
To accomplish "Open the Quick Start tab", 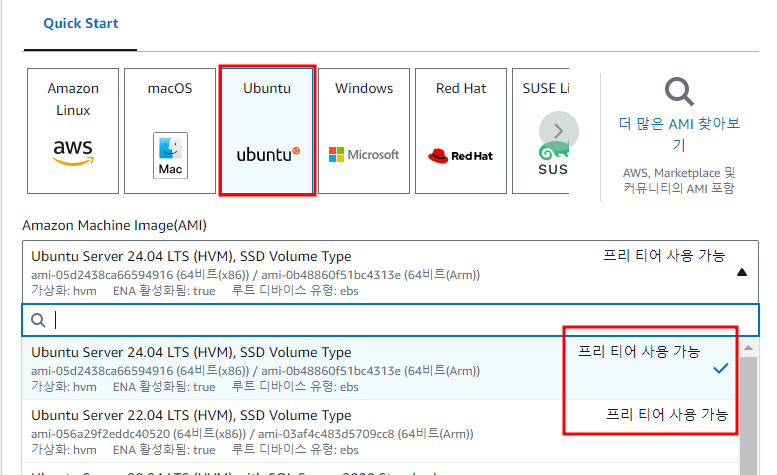I will (x=80, y=23).
